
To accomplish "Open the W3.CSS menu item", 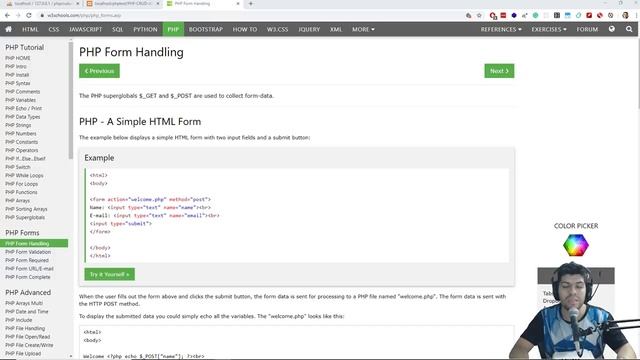I will [x=278, y=29].
